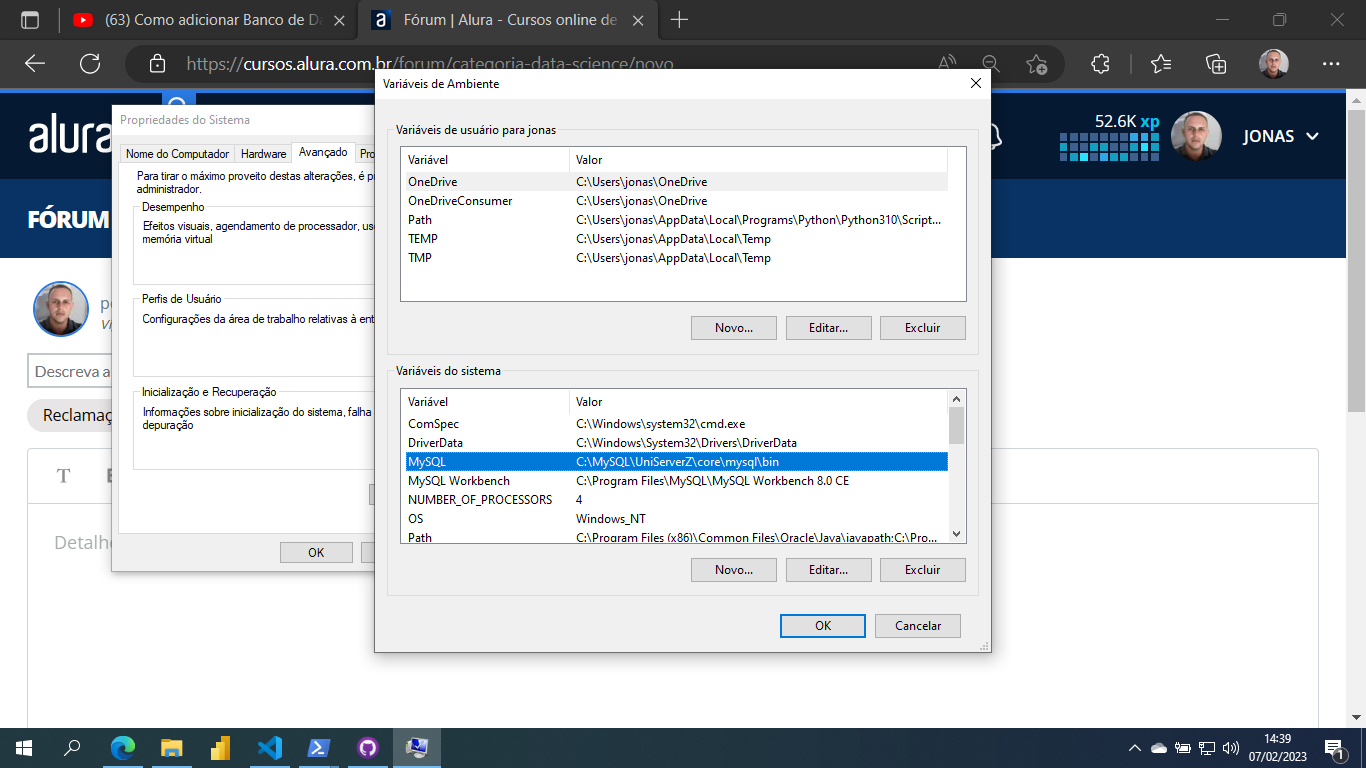
Task: Open Edge favorites star list
Action: (x=1160, y=64)
